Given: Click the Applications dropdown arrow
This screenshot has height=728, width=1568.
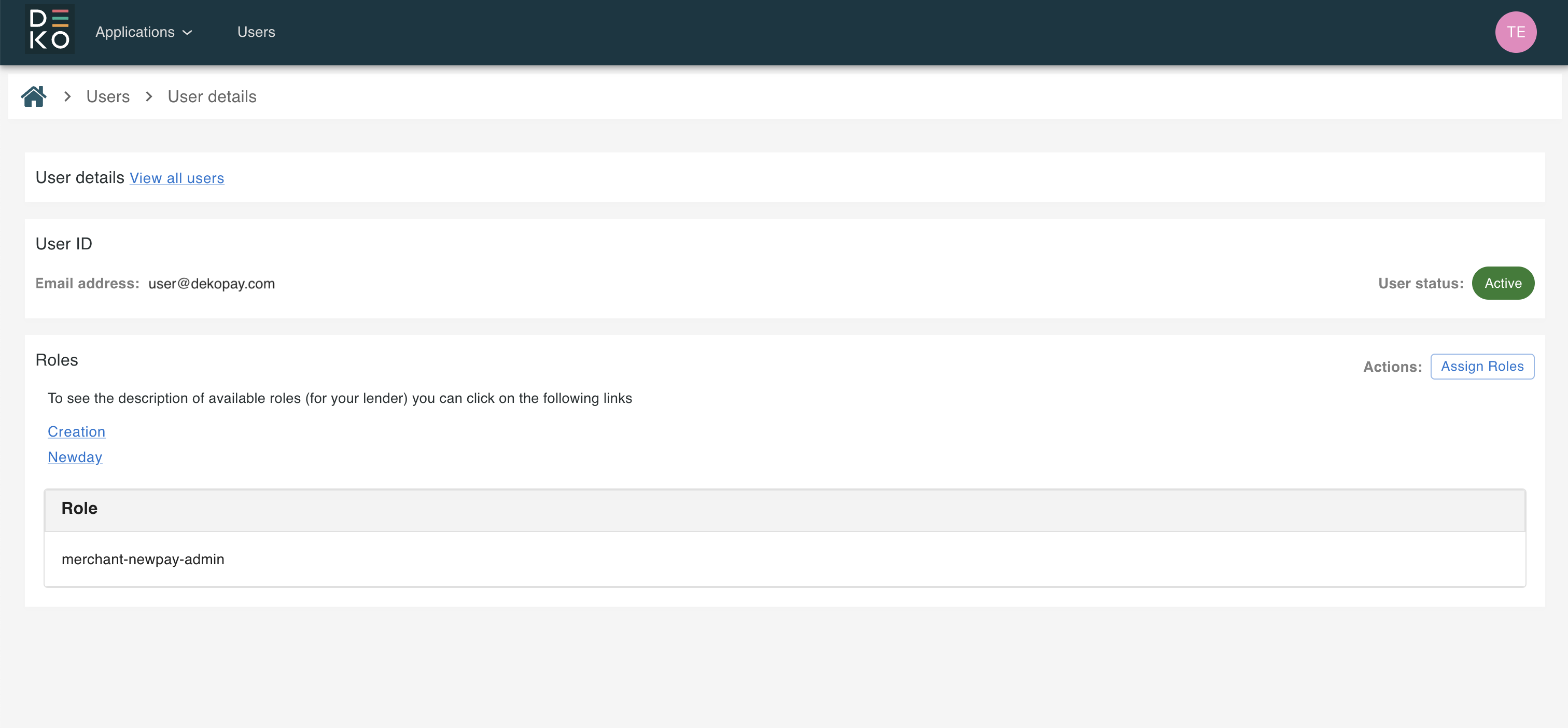Looking at the screenshot, I should [188, 33].
